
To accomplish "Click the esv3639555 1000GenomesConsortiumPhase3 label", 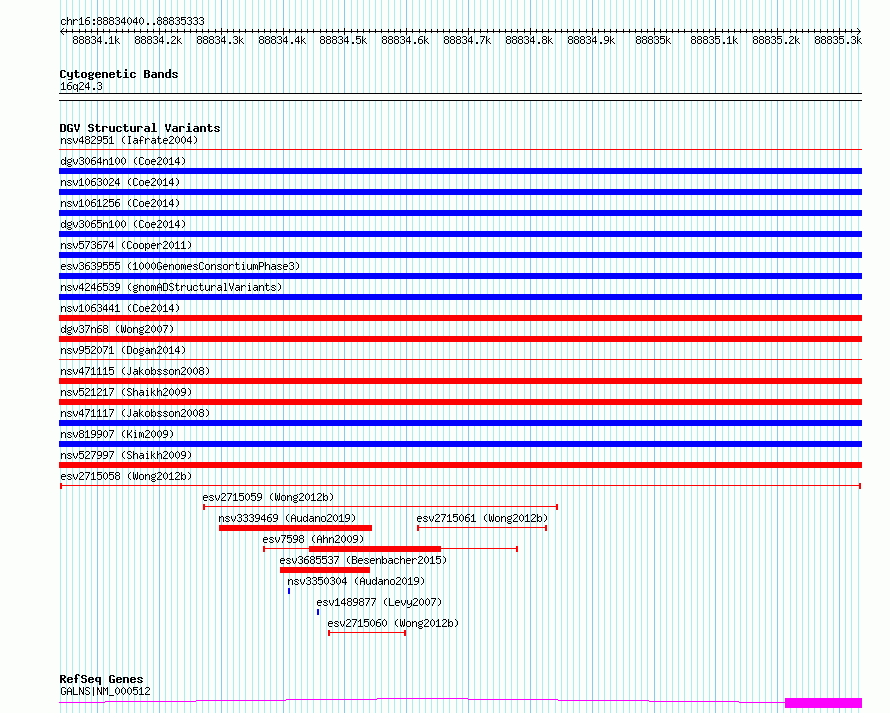I will point(180,266).
